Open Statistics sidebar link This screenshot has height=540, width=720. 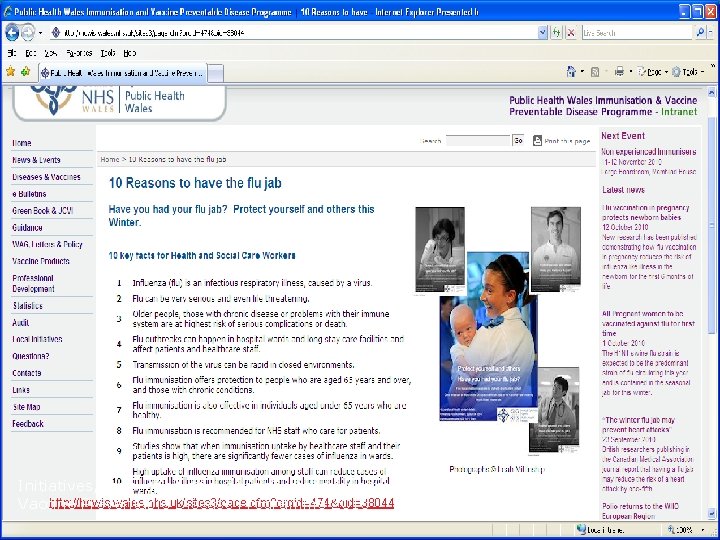click(x=28, y=306)
